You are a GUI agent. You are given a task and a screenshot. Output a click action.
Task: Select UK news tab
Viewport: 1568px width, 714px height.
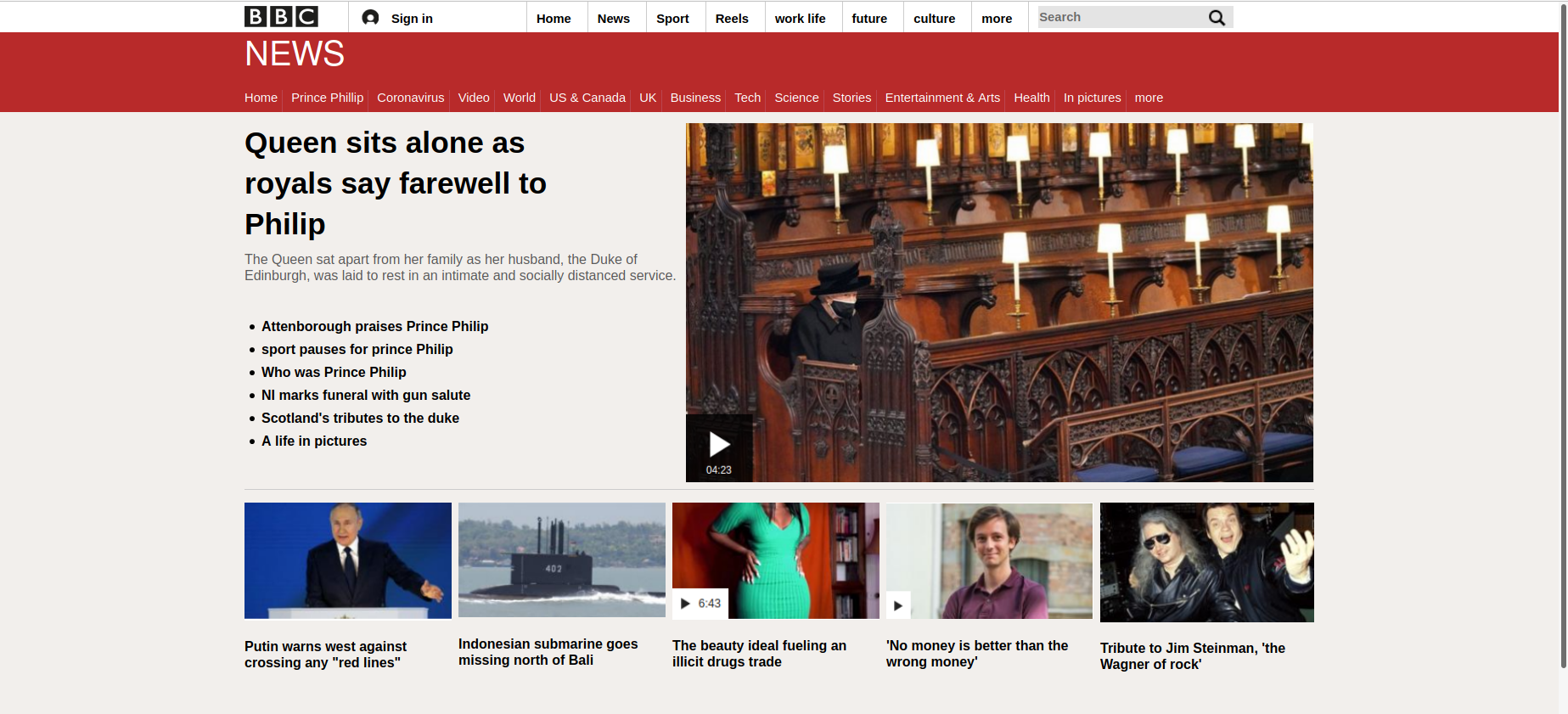pyautogui.click(x=648, y=98)
